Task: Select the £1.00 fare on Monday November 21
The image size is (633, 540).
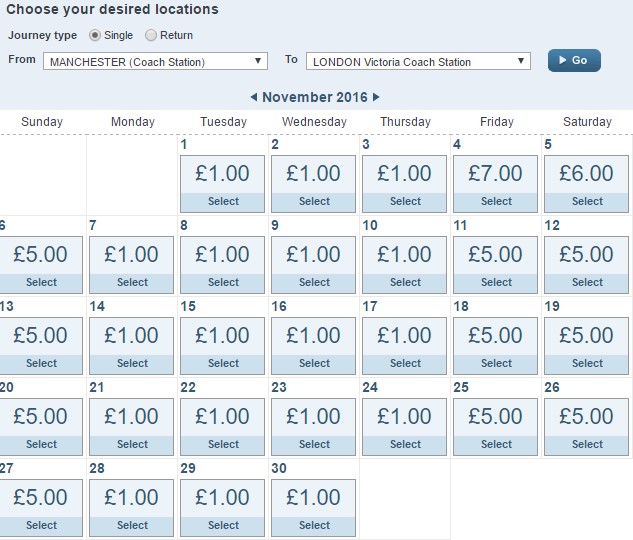Action: pos(131,427)
